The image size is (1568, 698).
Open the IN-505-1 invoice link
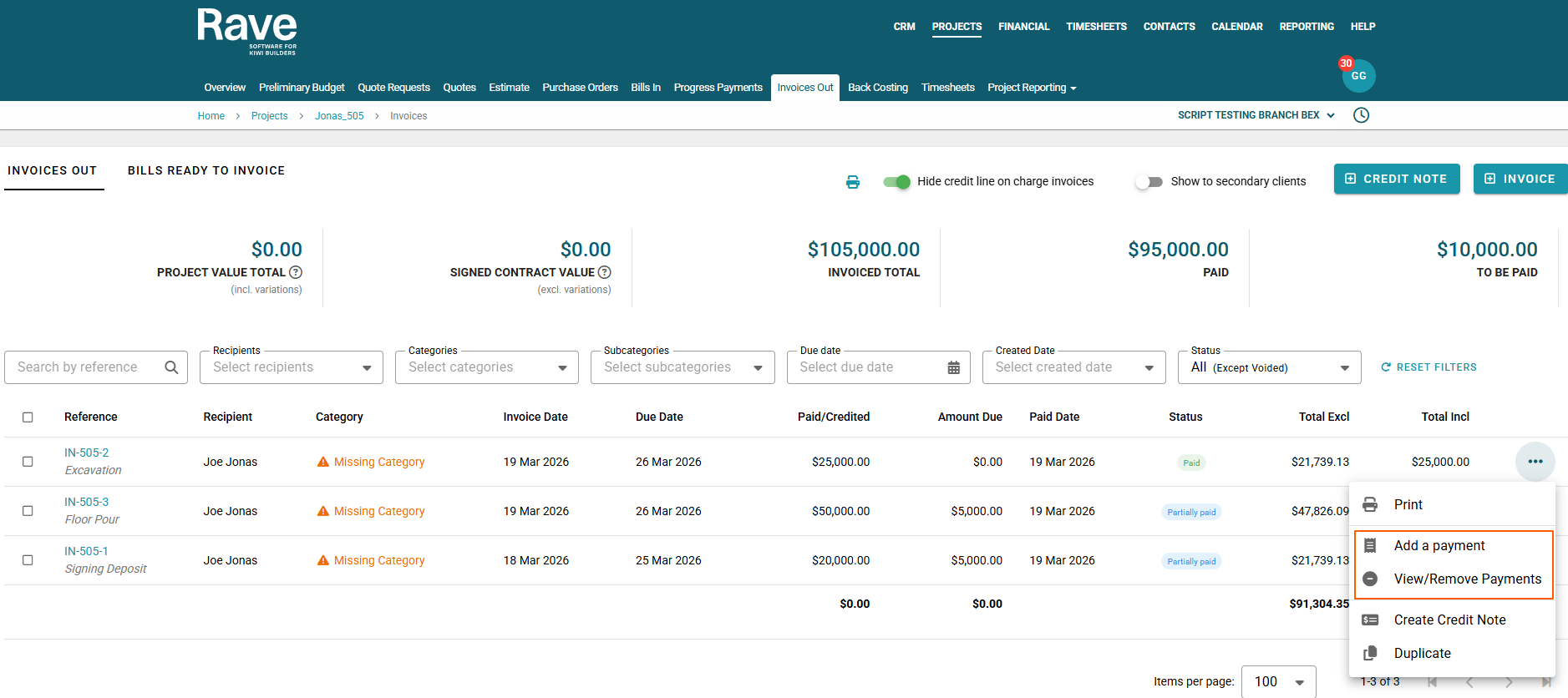[x=86, y=551]
